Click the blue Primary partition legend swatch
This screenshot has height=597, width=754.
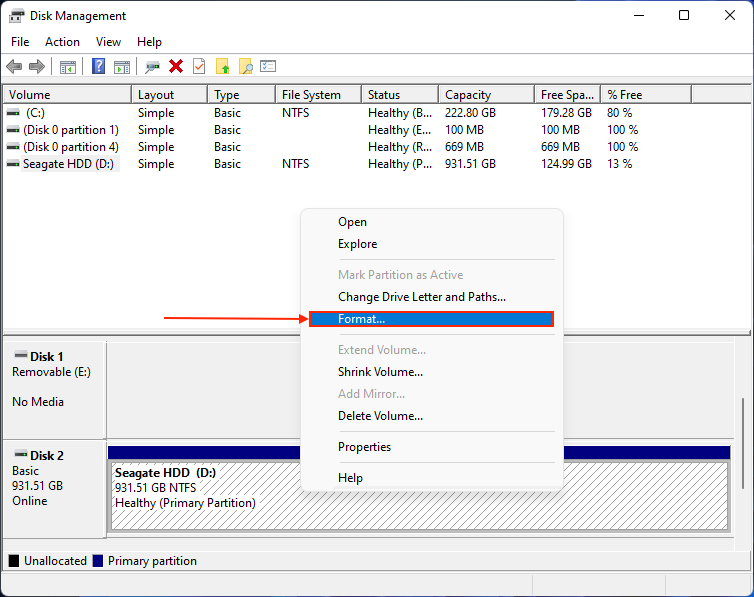pos(98,561)
